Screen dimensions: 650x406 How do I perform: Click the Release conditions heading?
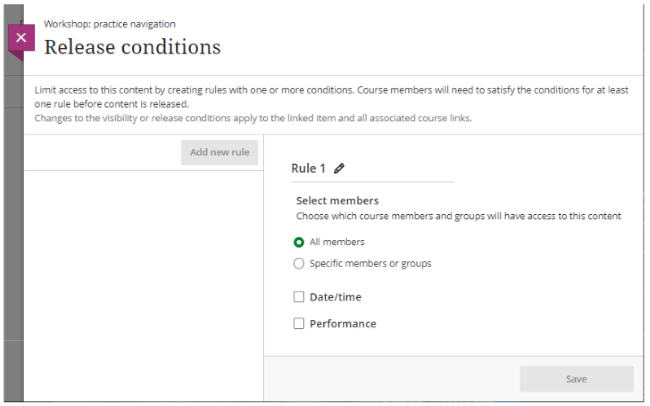coord(132,47)
